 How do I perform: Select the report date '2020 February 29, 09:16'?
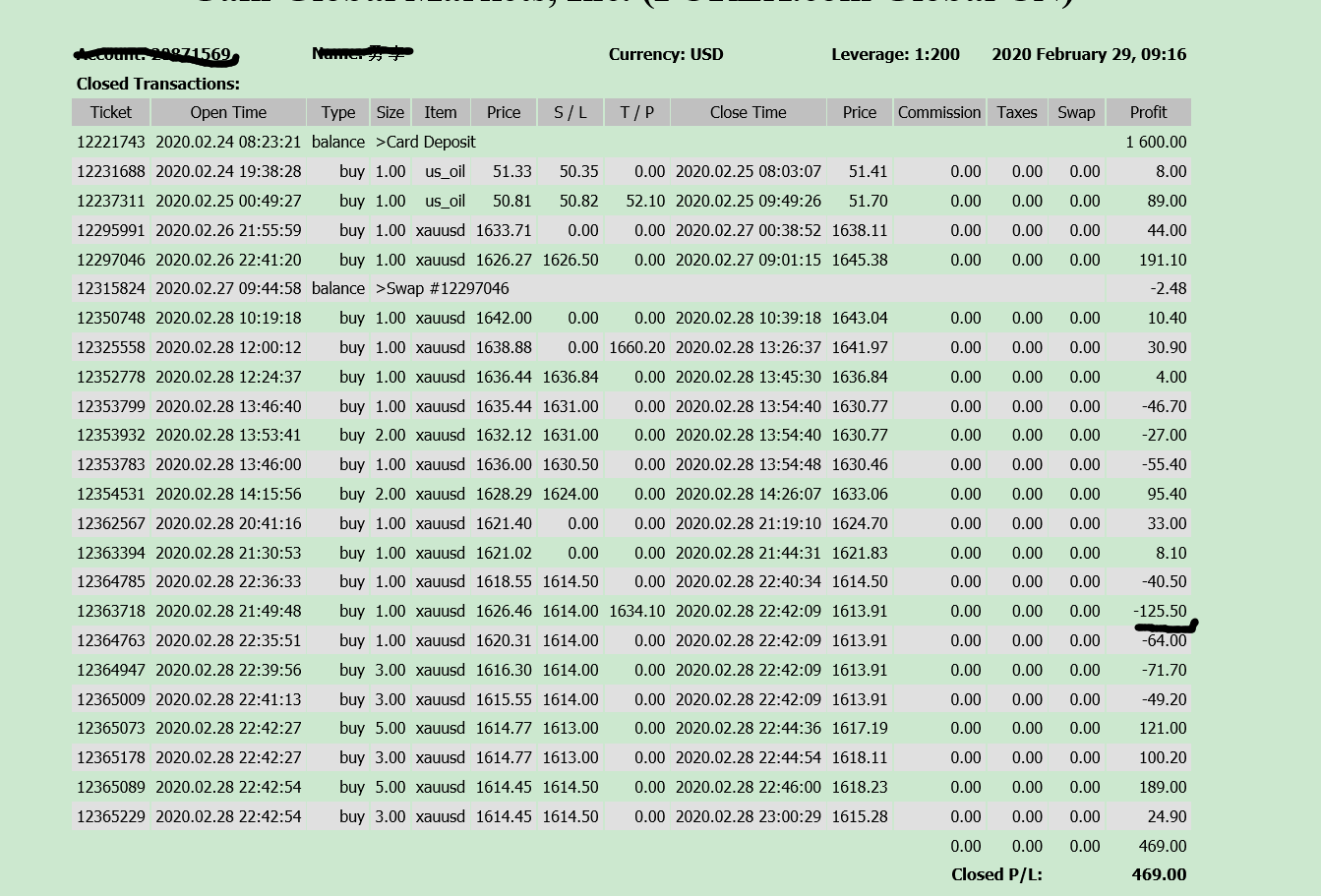tap(1089, 55)
